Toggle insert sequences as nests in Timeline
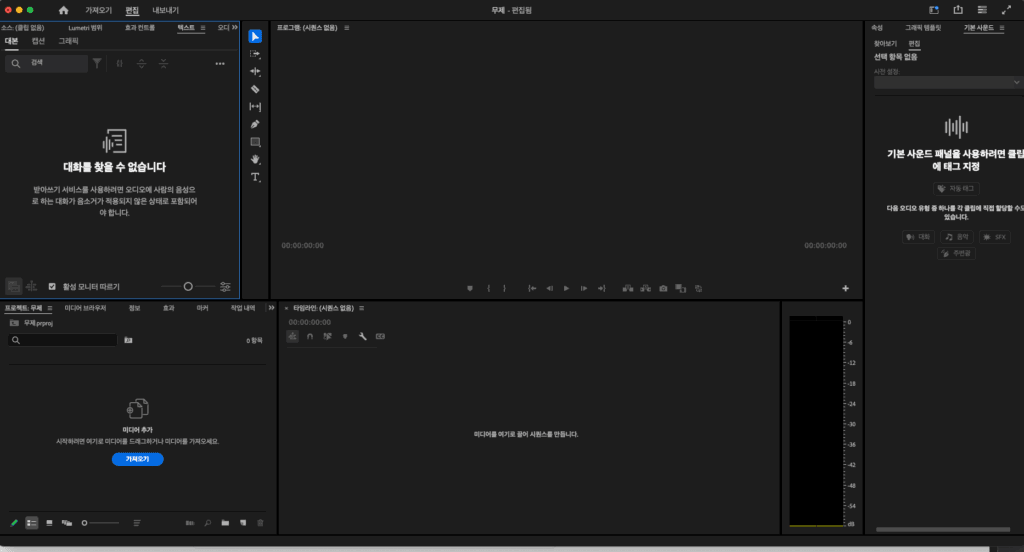The width and height of the screenshot is (1024, 552). click(x=292, y=336)
